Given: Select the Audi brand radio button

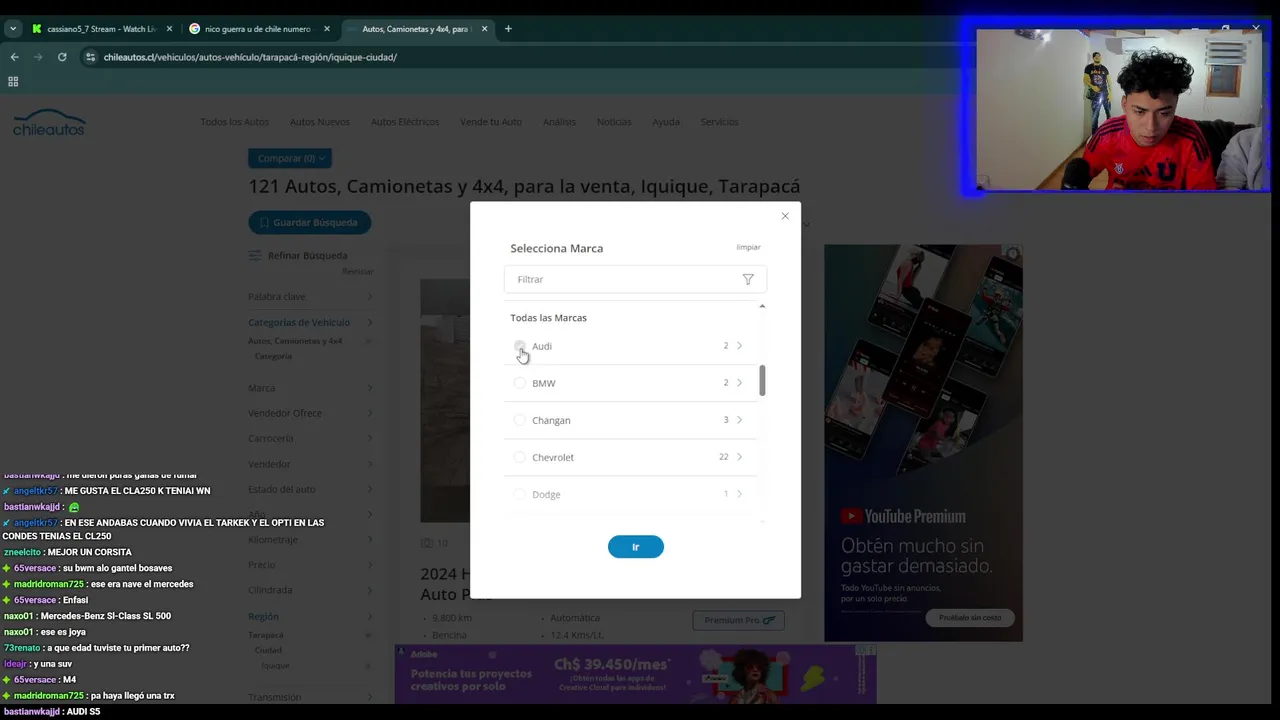Looking at the screenshot, I should click(x=519, y=346).
